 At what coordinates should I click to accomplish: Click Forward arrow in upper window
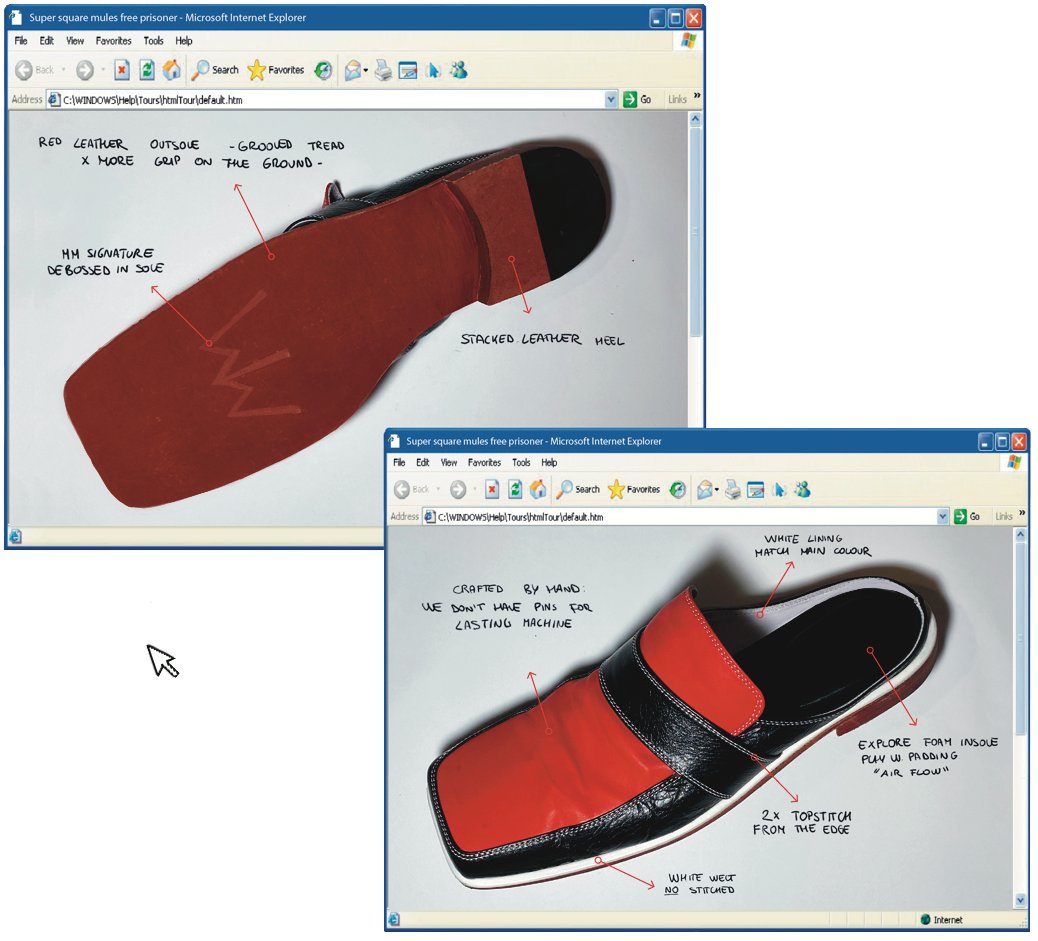click(85, 70)
